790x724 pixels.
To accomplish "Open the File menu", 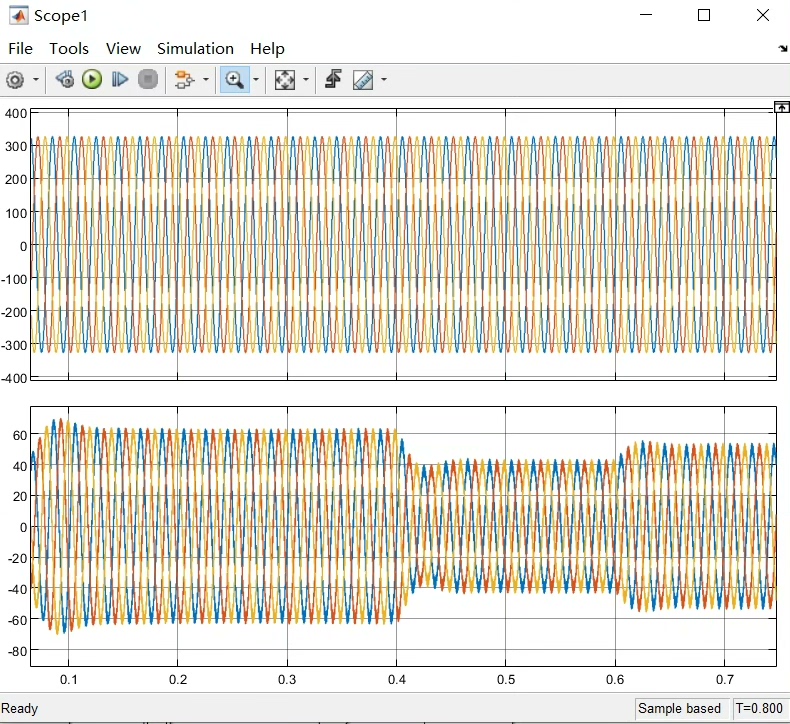I will click(21, 49).
